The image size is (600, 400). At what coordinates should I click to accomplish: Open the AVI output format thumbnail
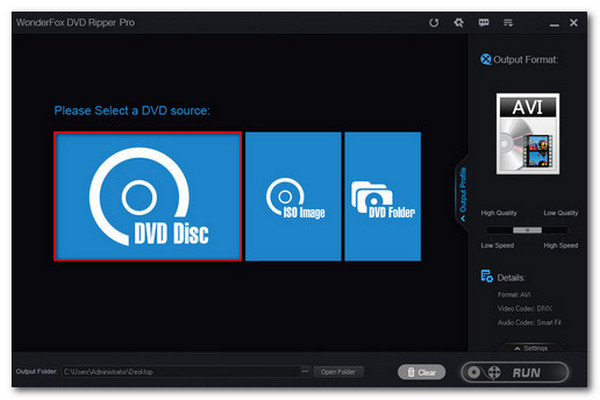[x=528, y=134]
